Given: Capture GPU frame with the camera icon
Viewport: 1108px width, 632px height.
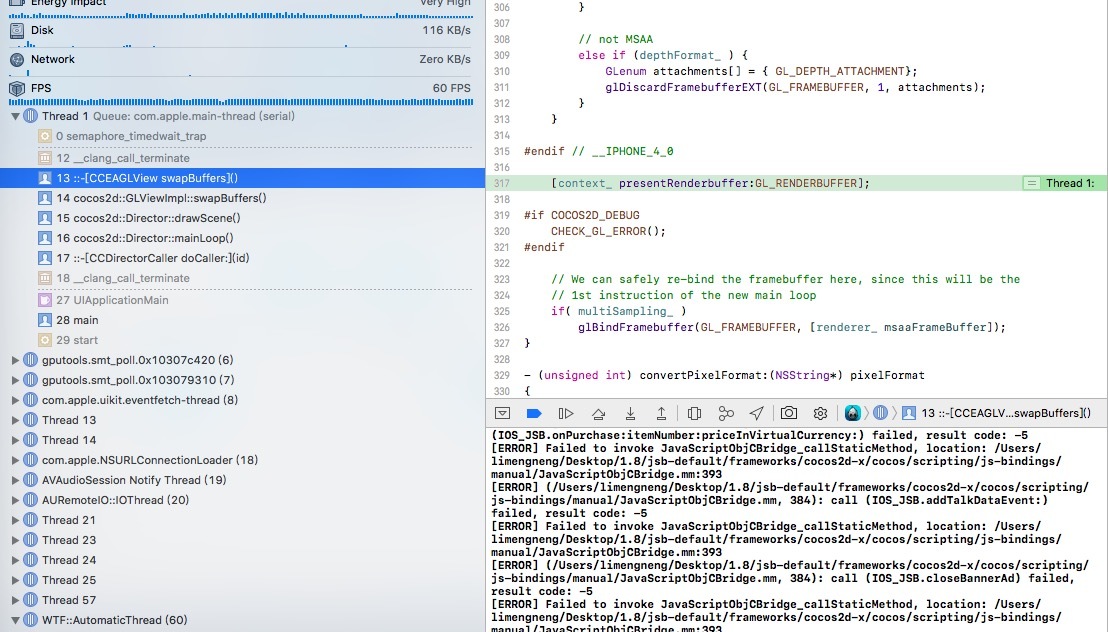Looking at the screenshot, I should pyautogui.click(x=789, y=413).
